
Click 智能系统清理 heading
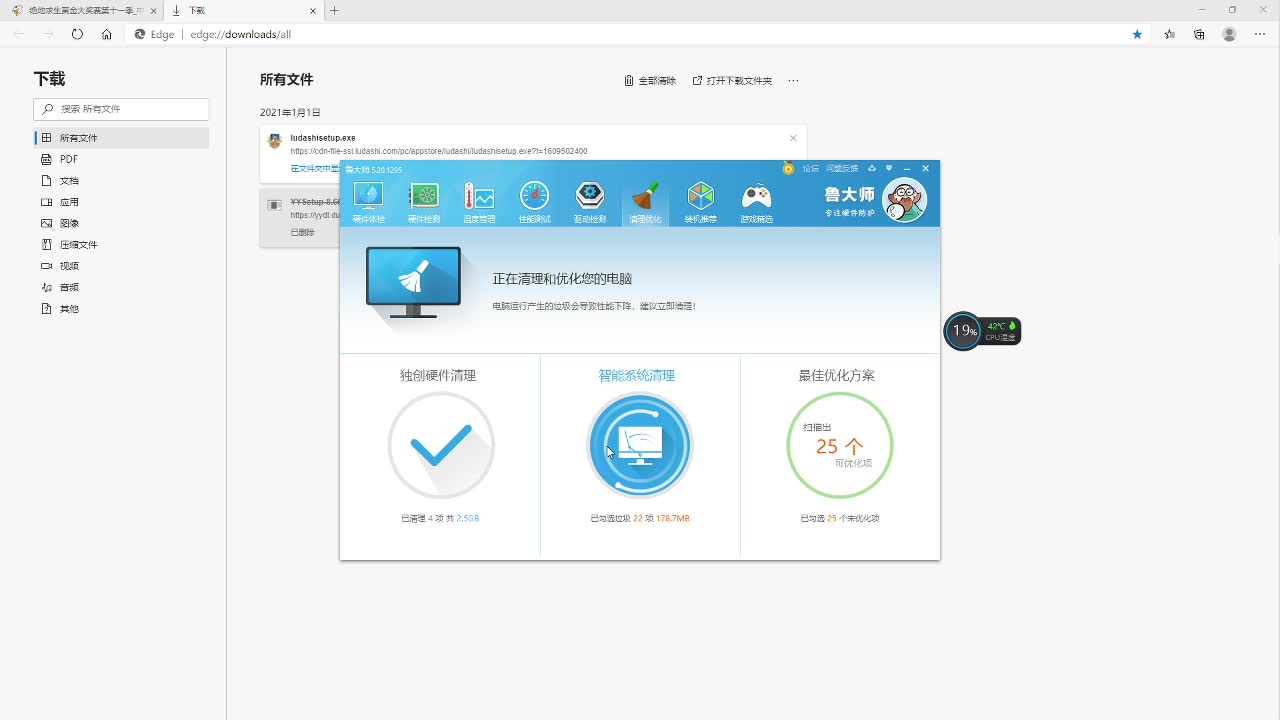pyautogui.click(x=637, y=376)
